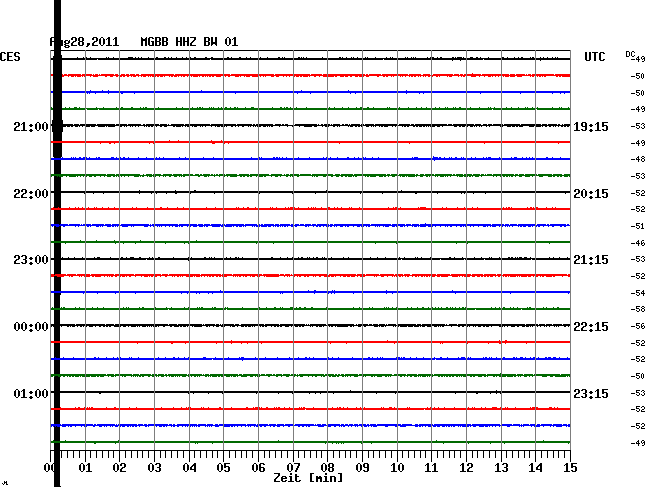Screen dimensions: 650x494
Task: Click the 15 minute axis tick label
Action: (x=570, y=467)
